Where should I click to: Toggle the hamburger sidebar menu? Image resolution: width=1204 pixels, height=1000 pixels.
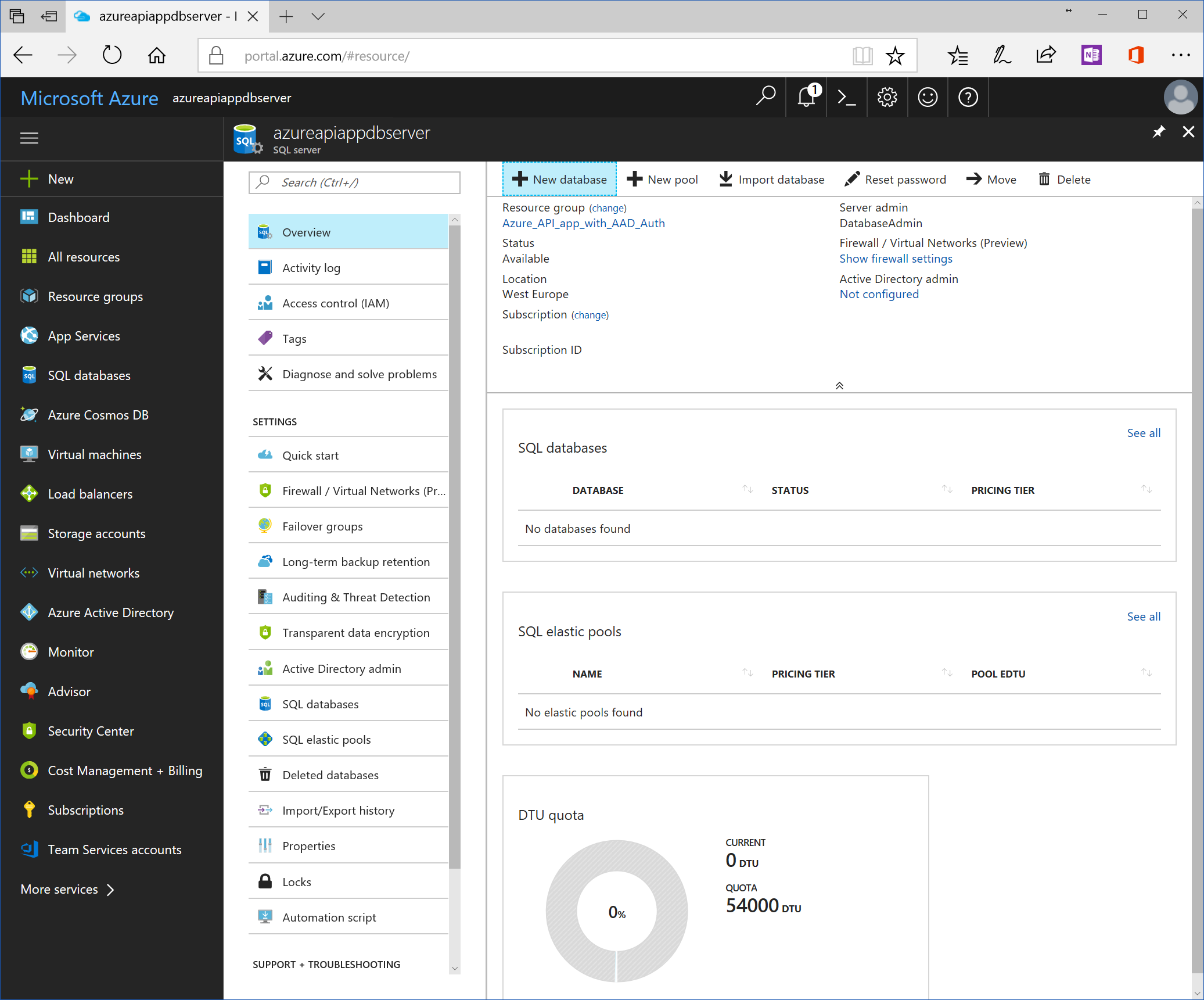coord(29,138)
